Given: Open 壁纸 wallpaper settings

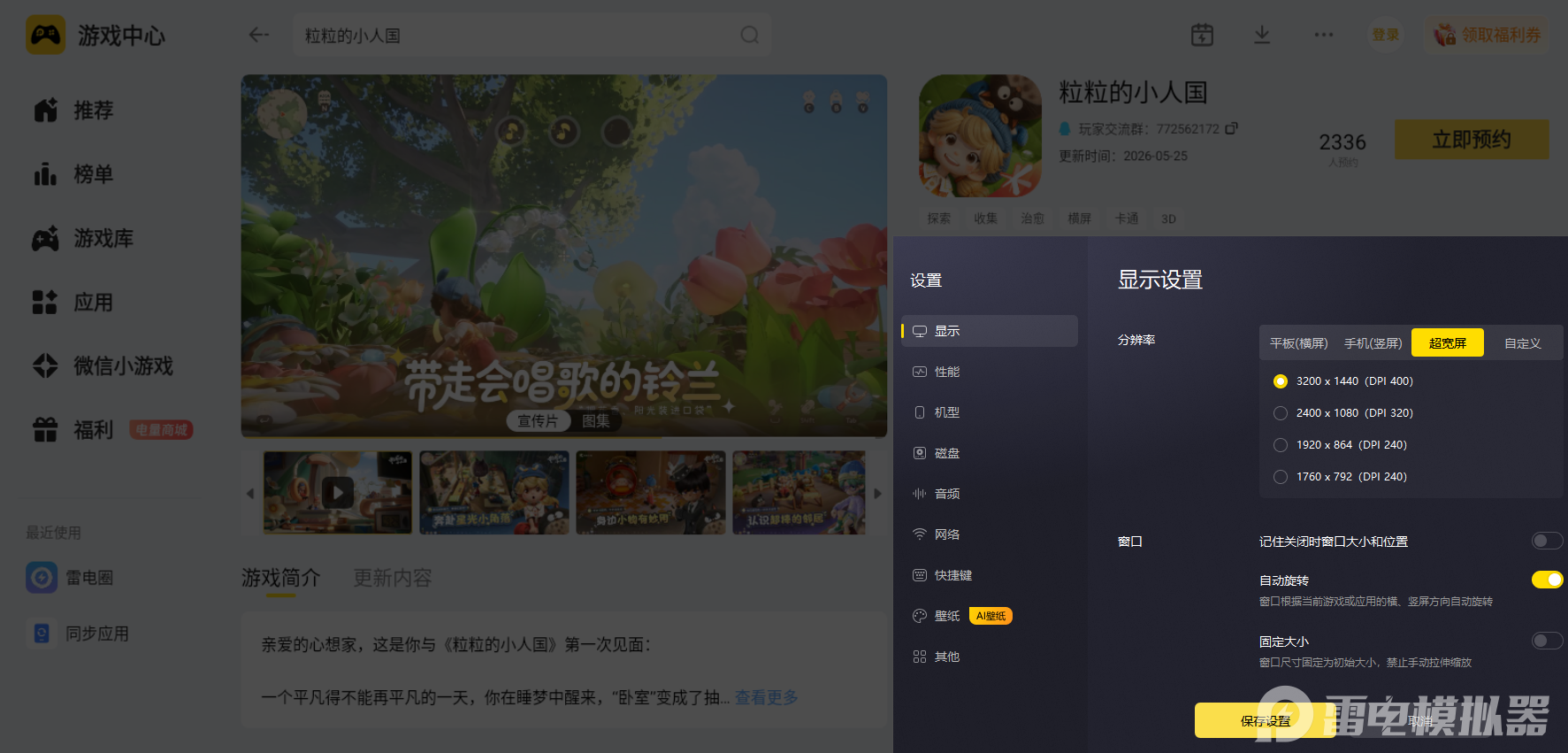Looking at the screenshot, I should (x=989, y=616).
